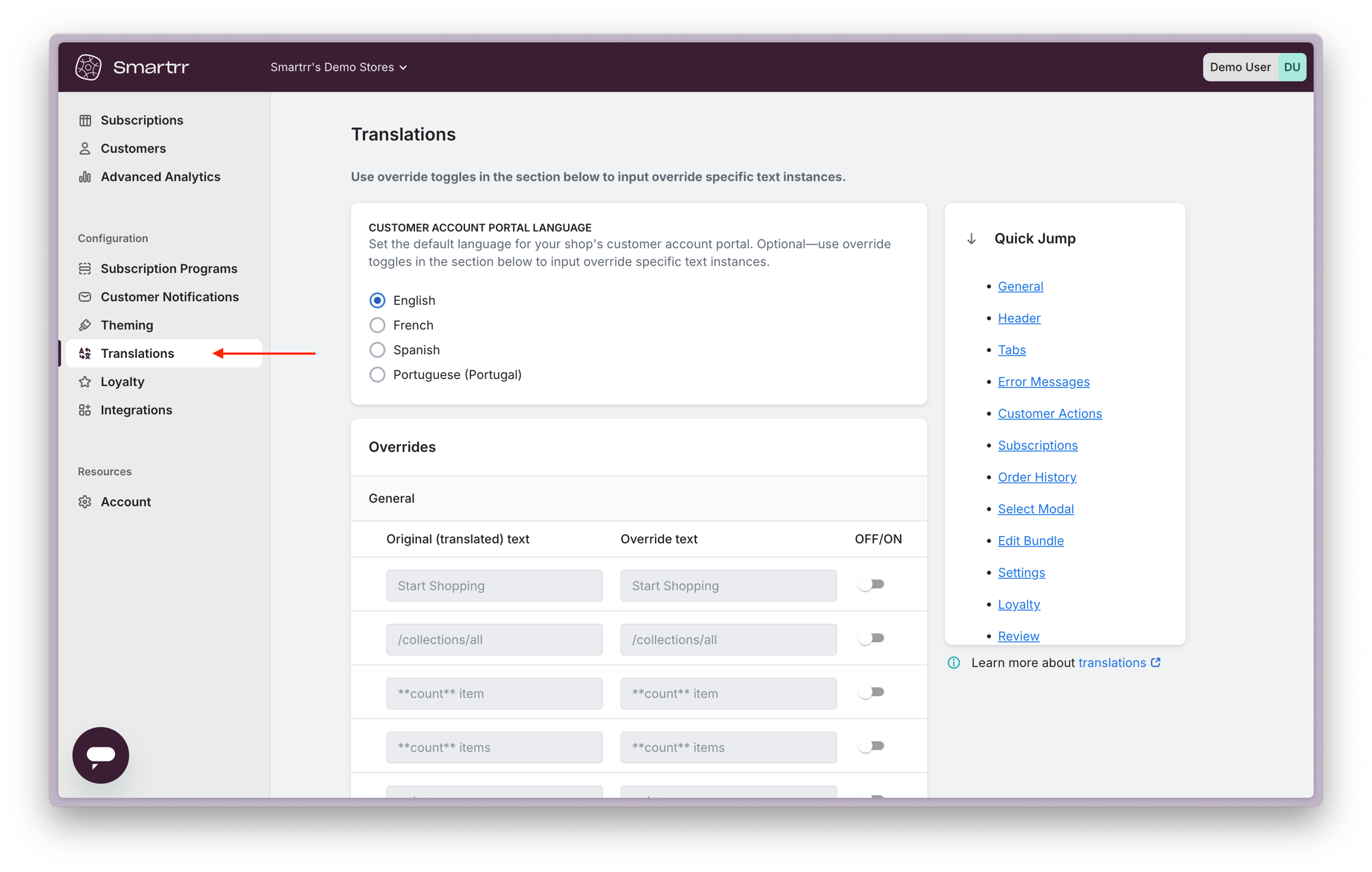Select the French language radio button
This screenshot has width=1372, height=872.
coord(377,325)
